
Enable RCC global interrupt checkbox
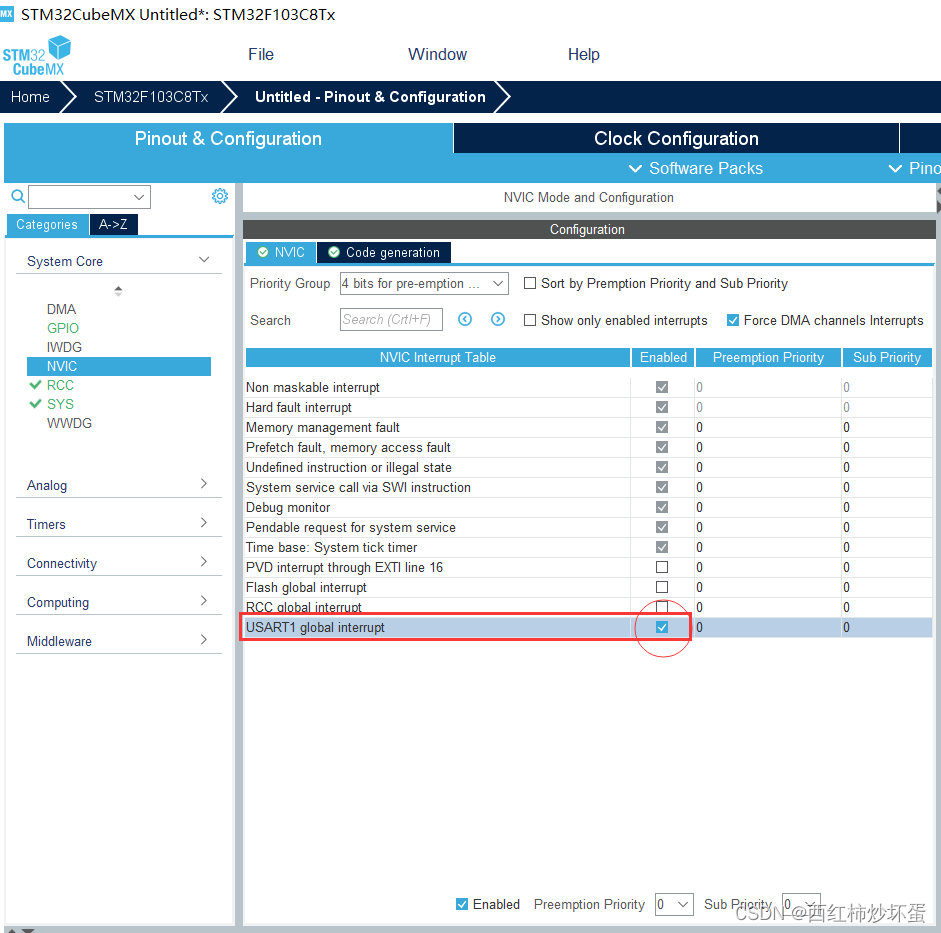coord(662,607)
